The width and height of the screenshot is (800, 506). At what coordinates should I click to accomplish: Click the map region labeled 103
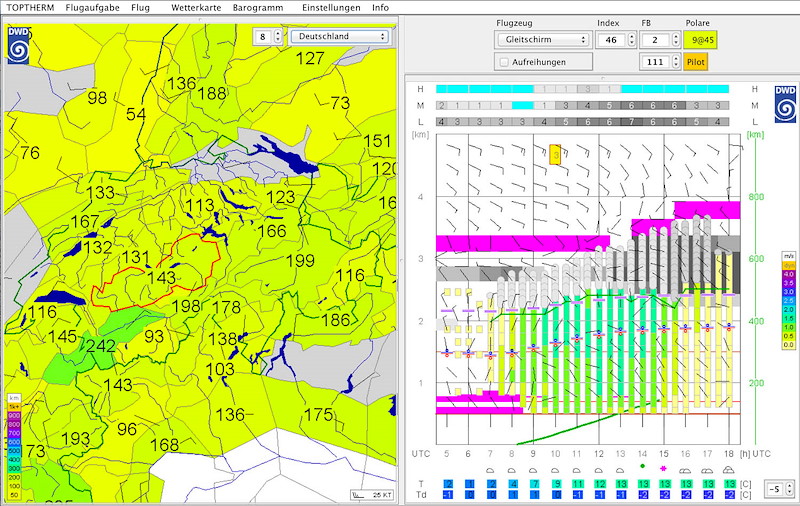220,369
